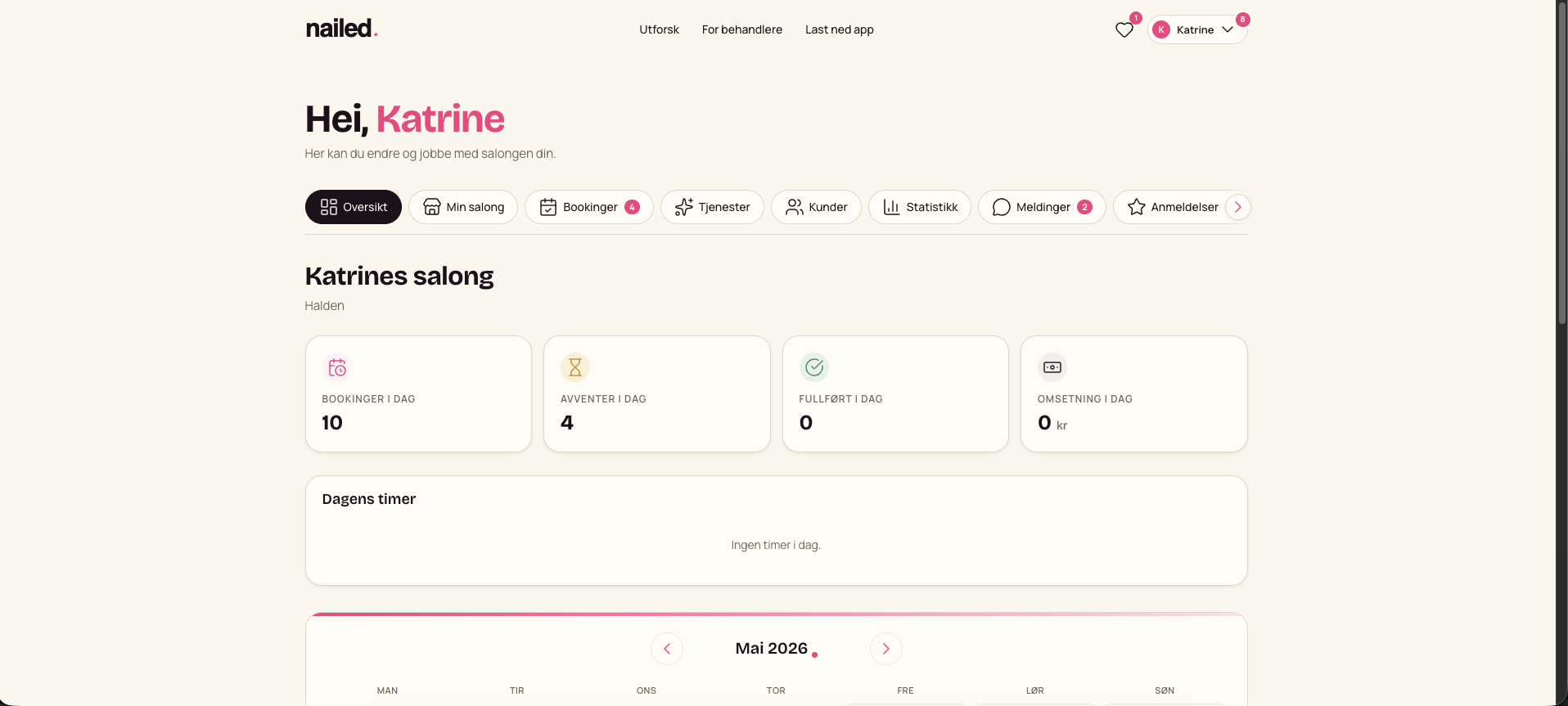
Task: Open the favorites heart icon
Action: [1124, 30]
